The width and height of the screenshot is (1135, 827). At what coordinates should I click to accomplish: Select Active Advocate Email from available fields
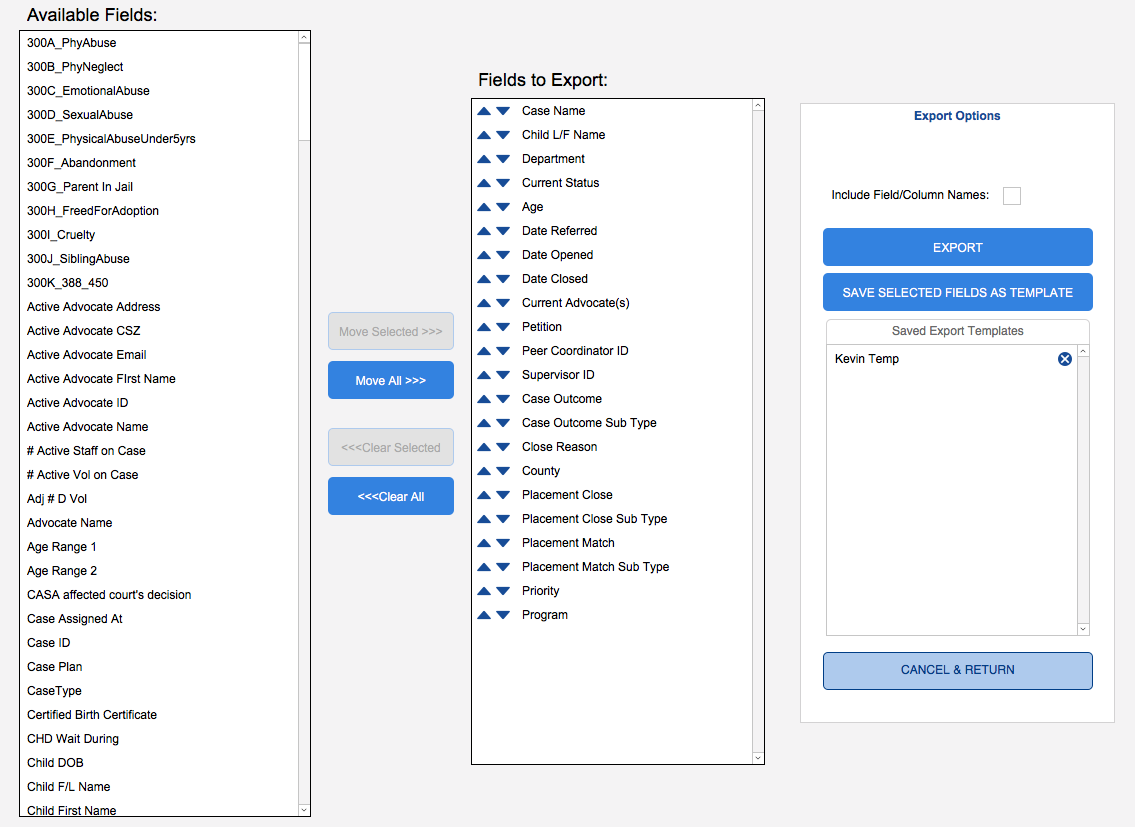87,355
